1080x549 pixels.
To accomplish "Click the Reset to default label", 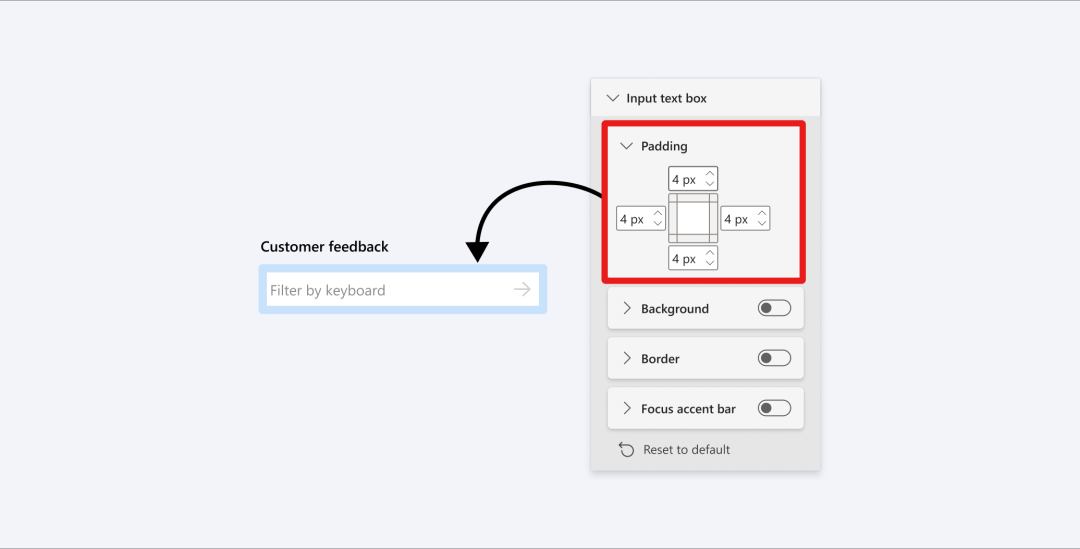I will (x=686, y=450).
